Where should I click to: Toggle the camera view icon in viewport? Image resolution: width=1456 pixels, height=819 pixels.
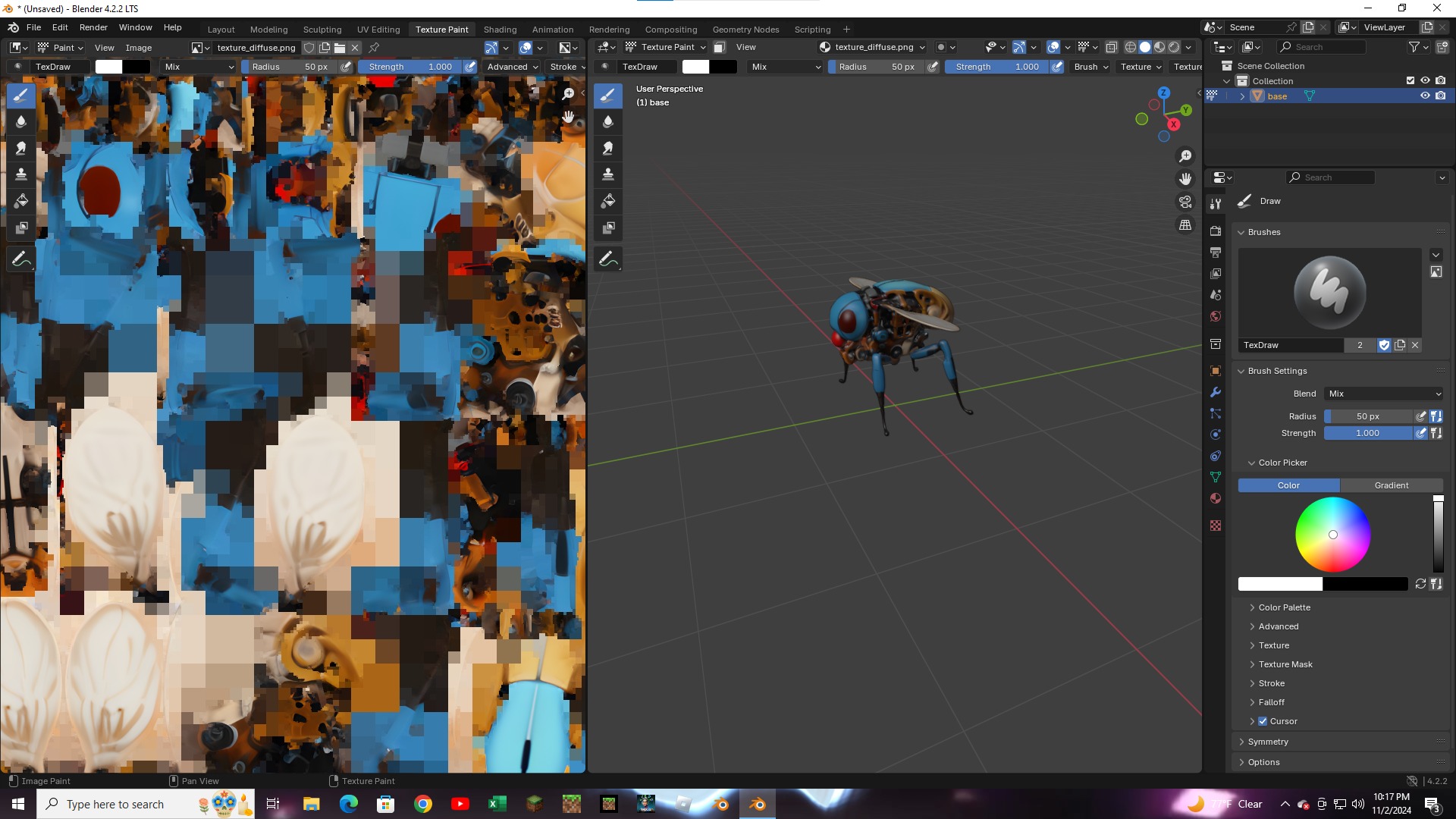(1185, 202)
